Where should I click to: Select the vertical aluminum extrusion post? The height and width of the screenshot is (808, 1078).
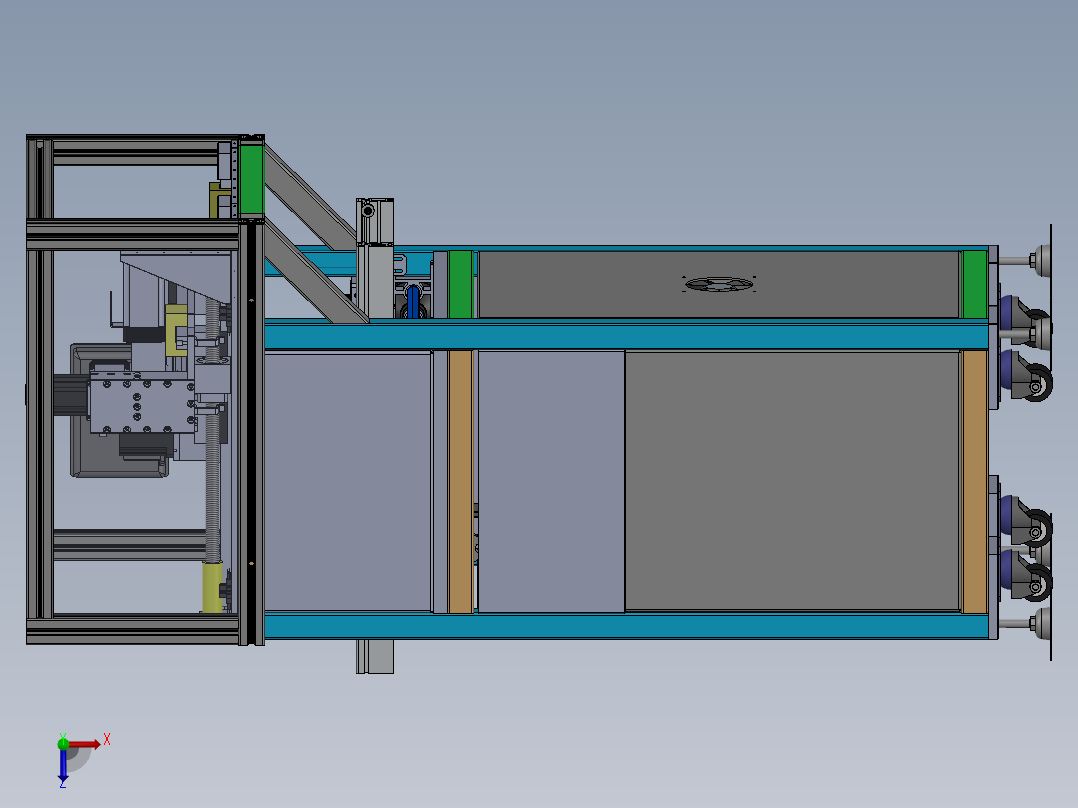click(375, 258)
